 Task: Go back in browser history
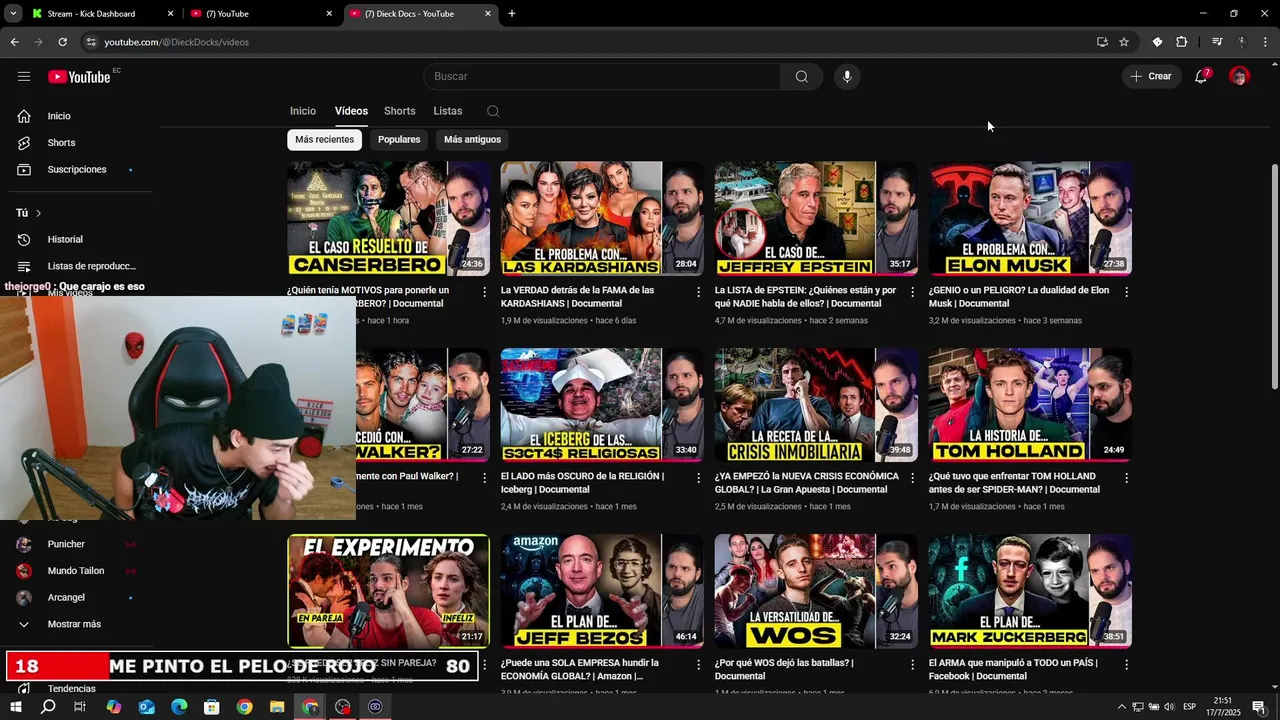[x=14, y=42]
